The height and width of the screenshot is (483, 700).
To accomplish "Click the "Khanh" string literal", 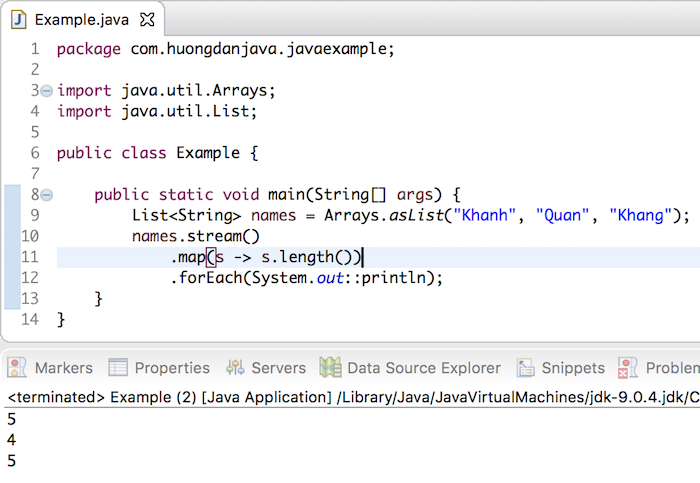I will 485,216.
